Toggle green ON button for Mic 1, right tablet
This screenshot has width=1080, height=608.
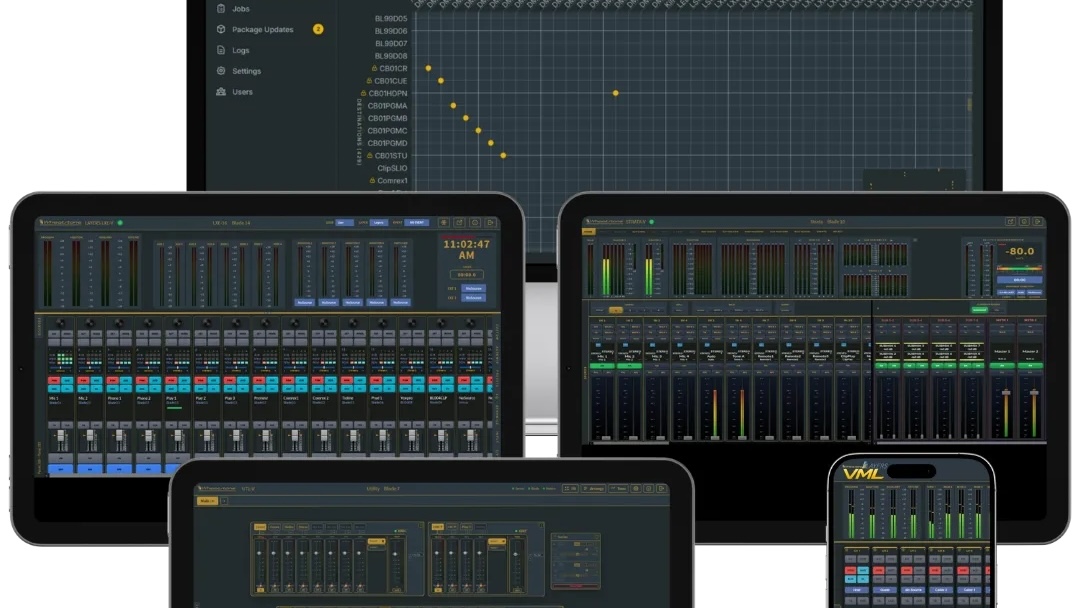(x=602, y=366)
